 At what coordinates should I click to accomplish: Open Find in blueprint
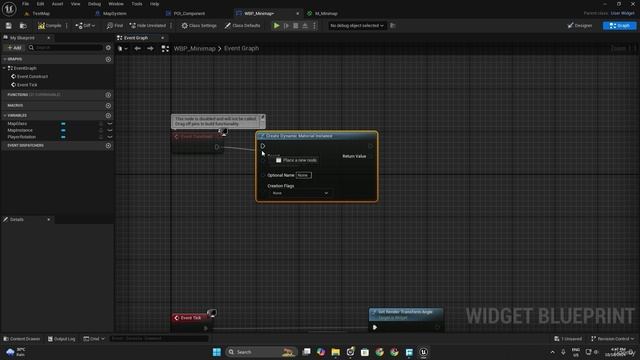(x=115, y=26)
